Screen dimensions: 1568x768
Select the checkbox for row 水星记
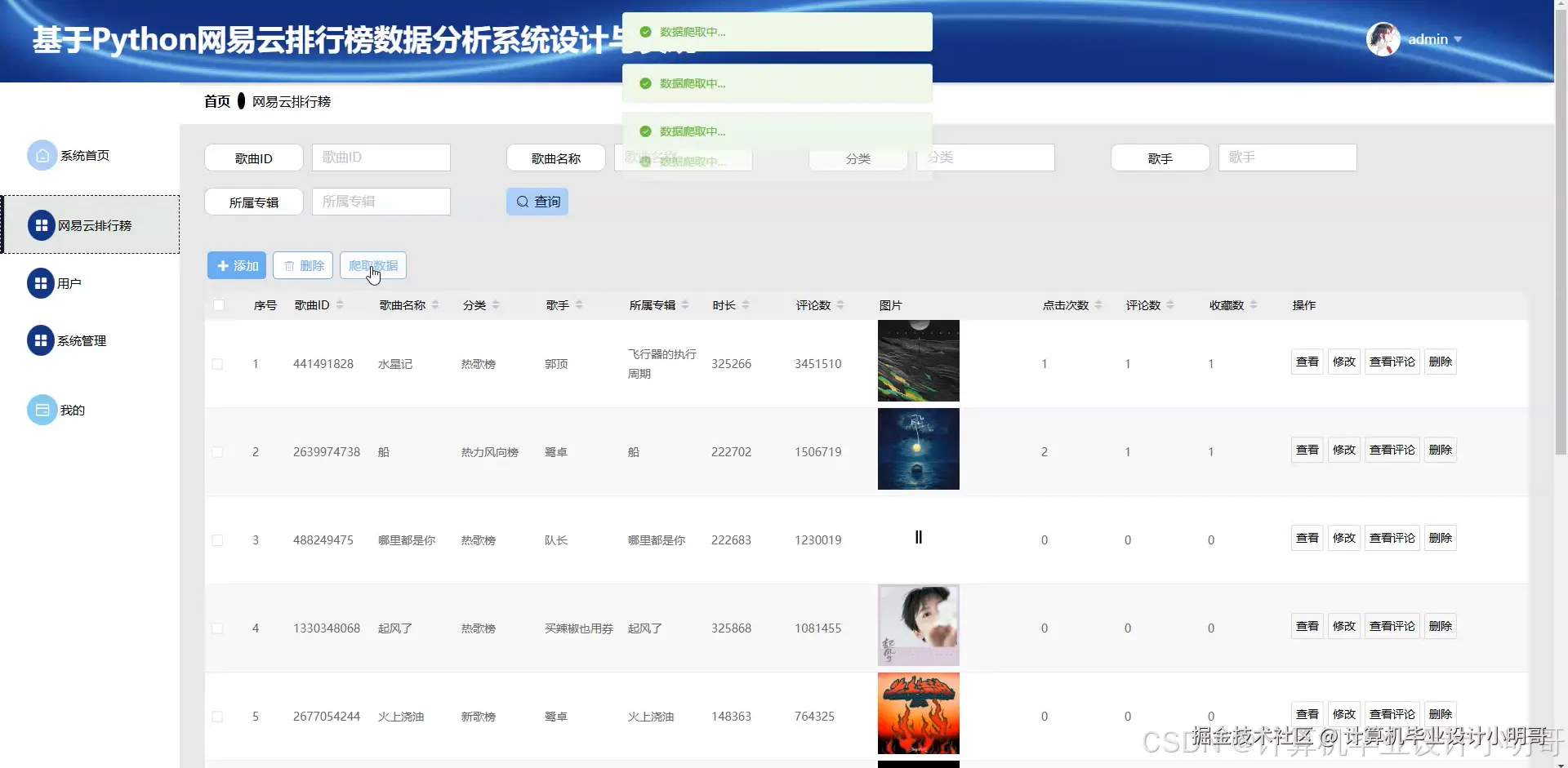tap(217, 364)
